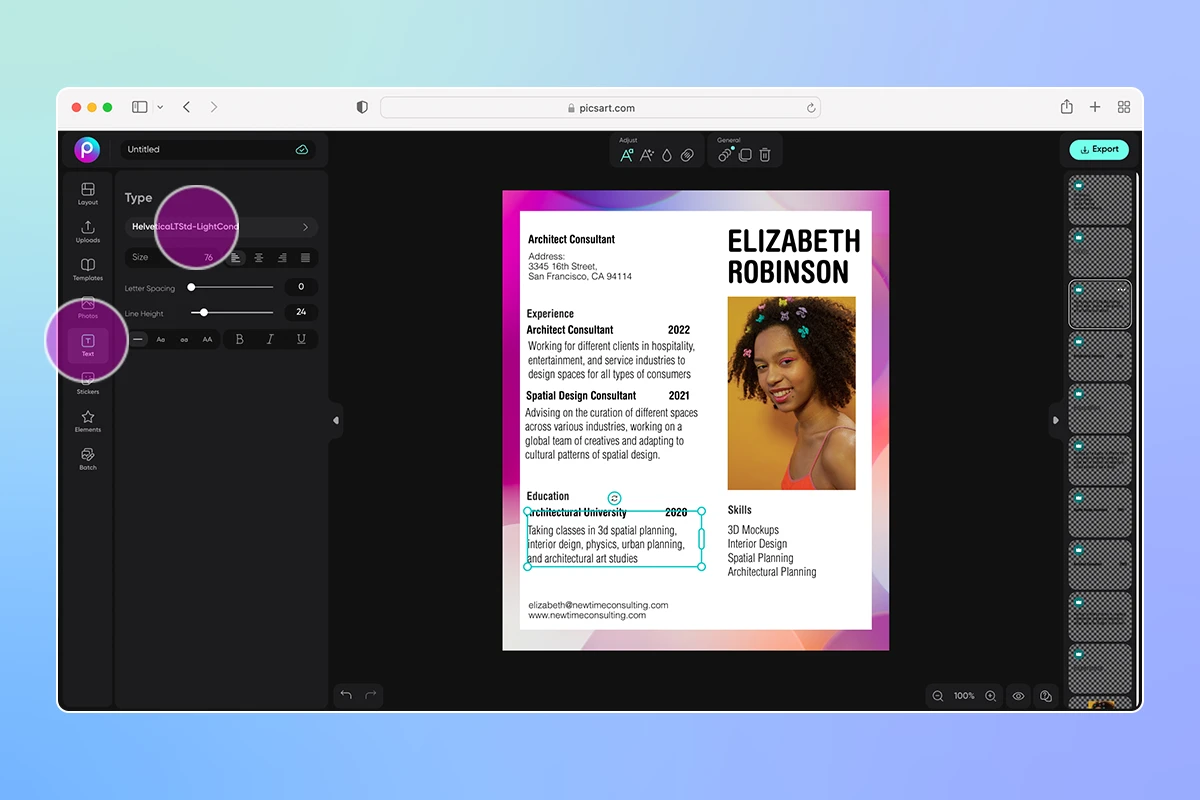This screenshot has height=800, width=1200.
Task: Toggle bold formatting for the text
Action: [x=239, y=339]
